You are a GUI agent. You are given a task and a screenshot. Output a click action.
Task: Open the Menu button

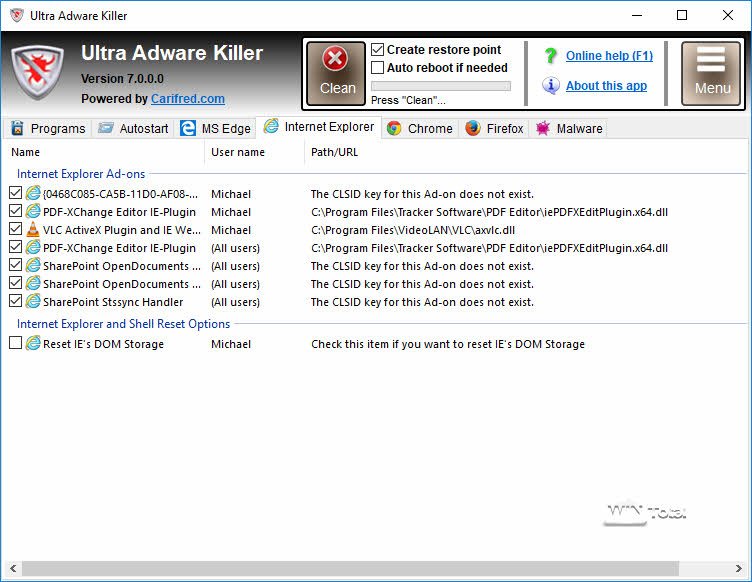pos(711,73)
